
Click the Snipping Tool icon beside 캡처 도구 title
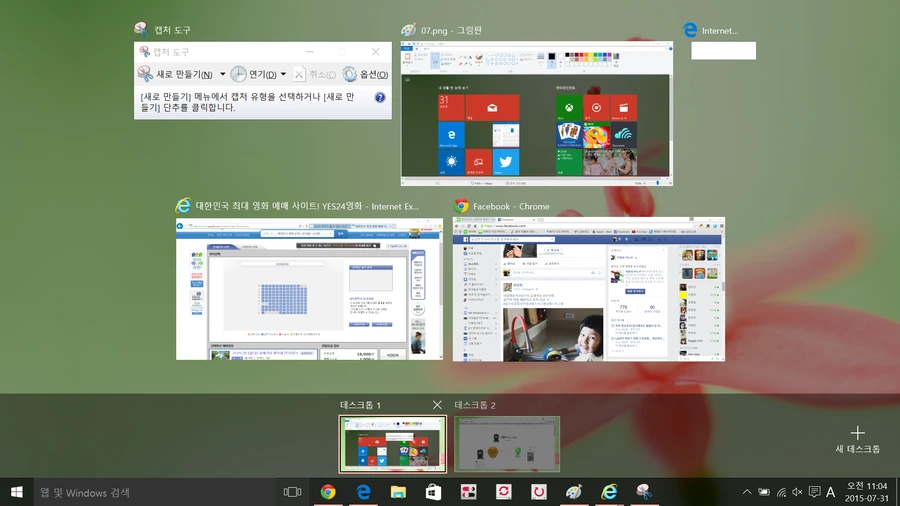pos(142,29)
